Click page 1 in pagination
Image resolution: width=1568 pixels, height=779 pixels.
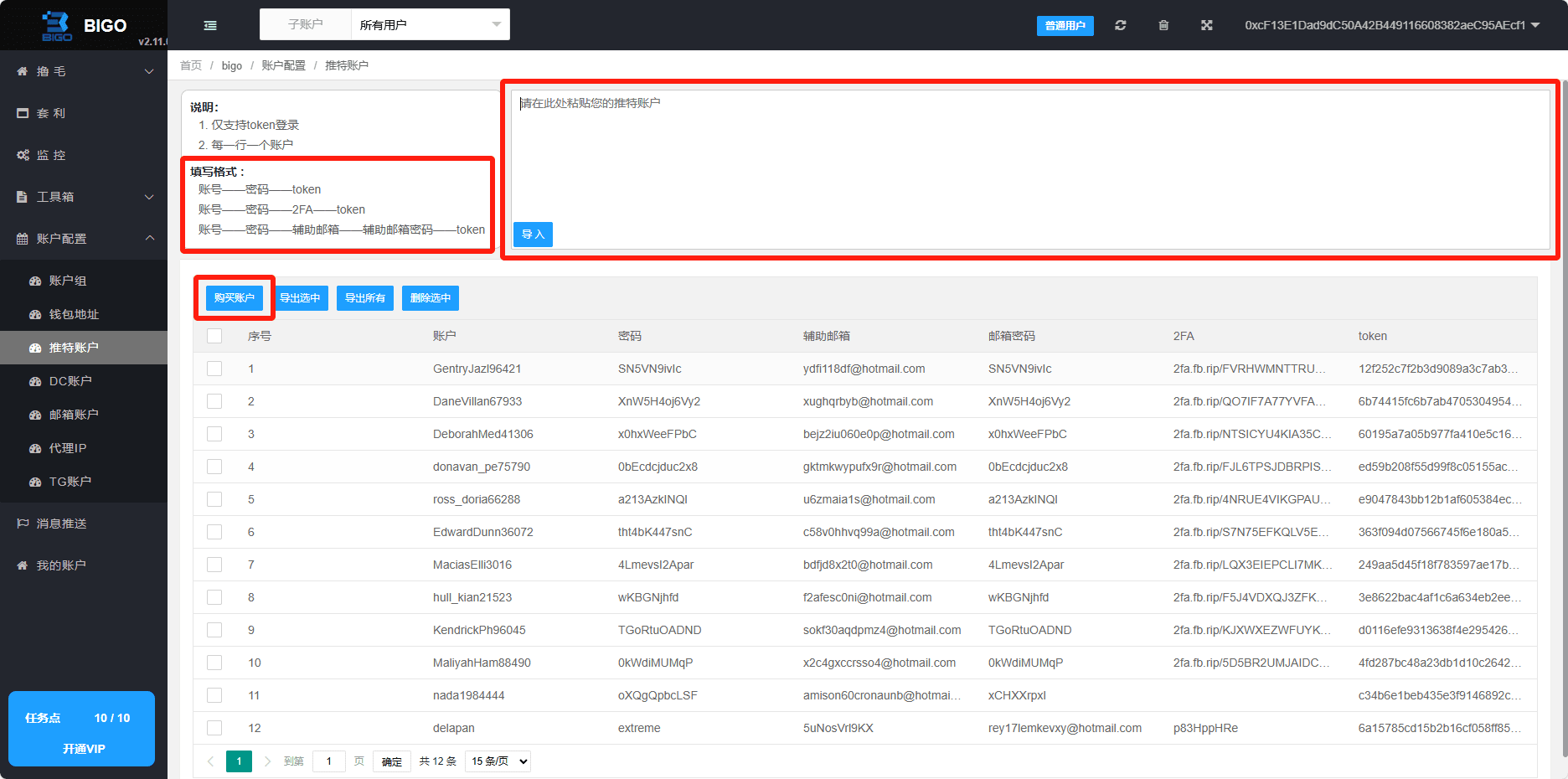pos(239,761)
